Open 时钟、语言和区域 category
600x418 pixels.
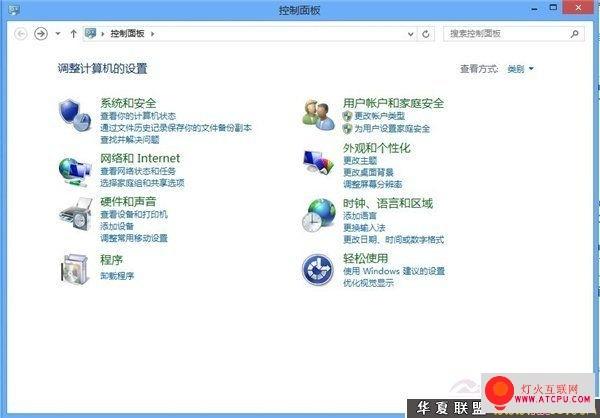pos(388,203)
